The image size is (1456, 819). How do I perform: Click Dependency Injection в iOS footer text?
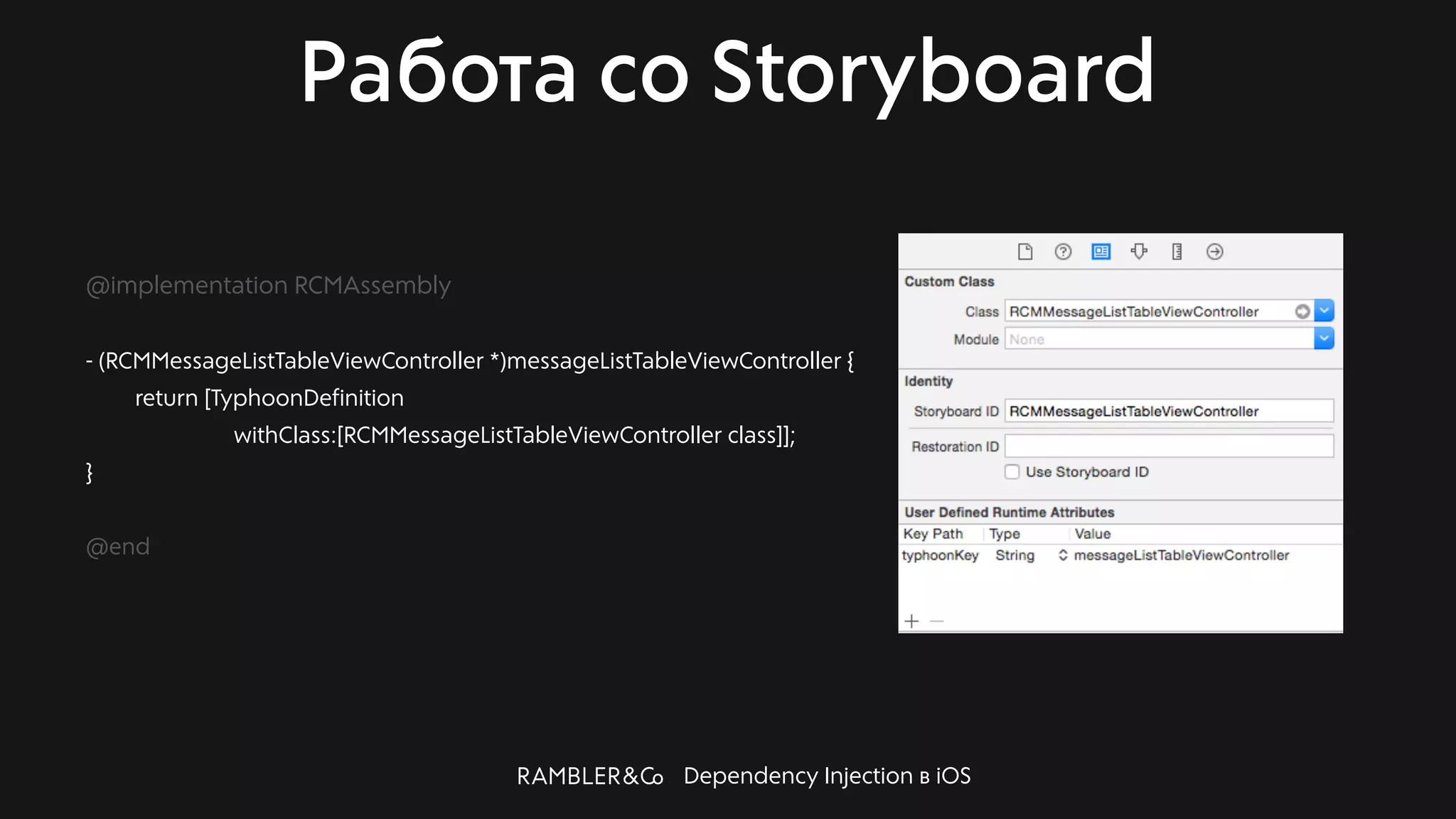(827, 776)
